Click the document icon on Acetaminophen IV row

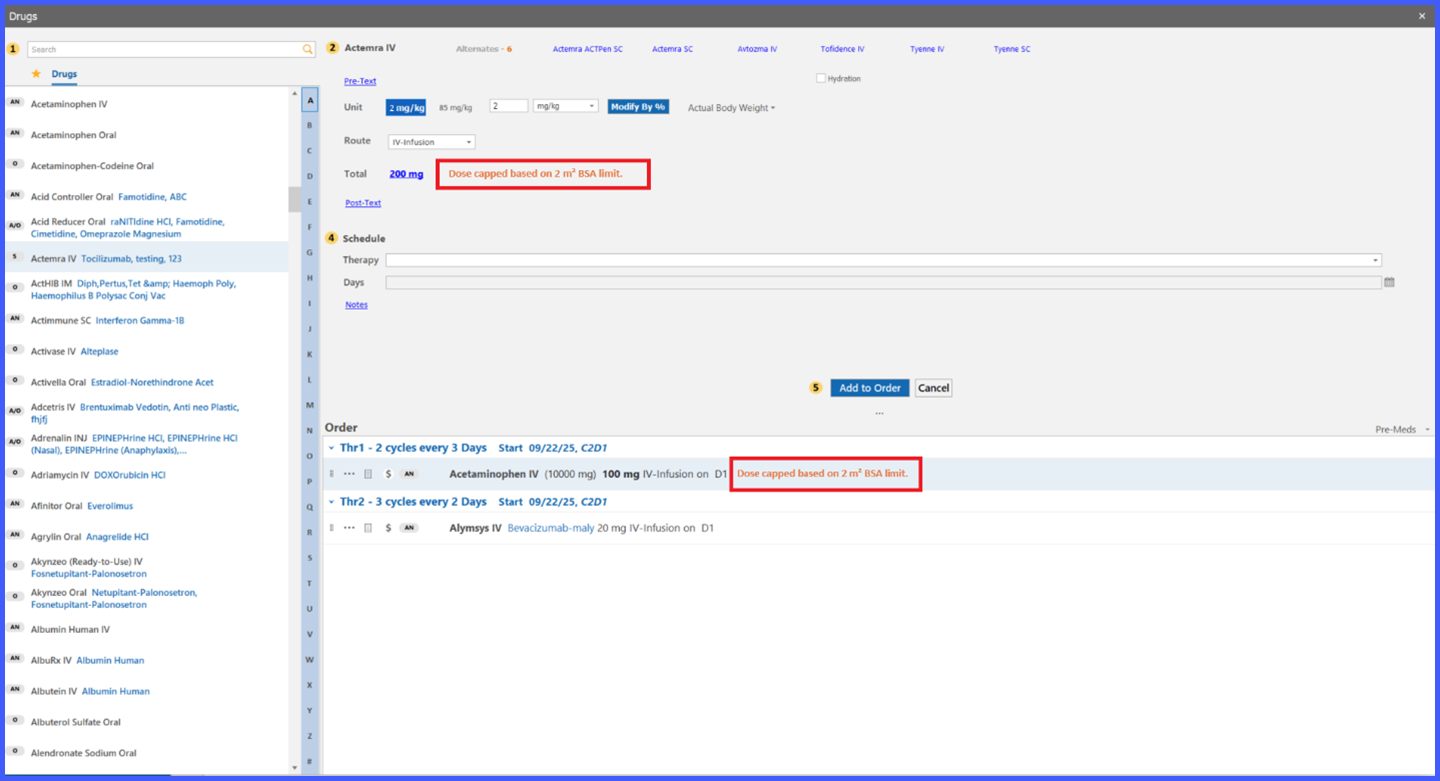368,474
